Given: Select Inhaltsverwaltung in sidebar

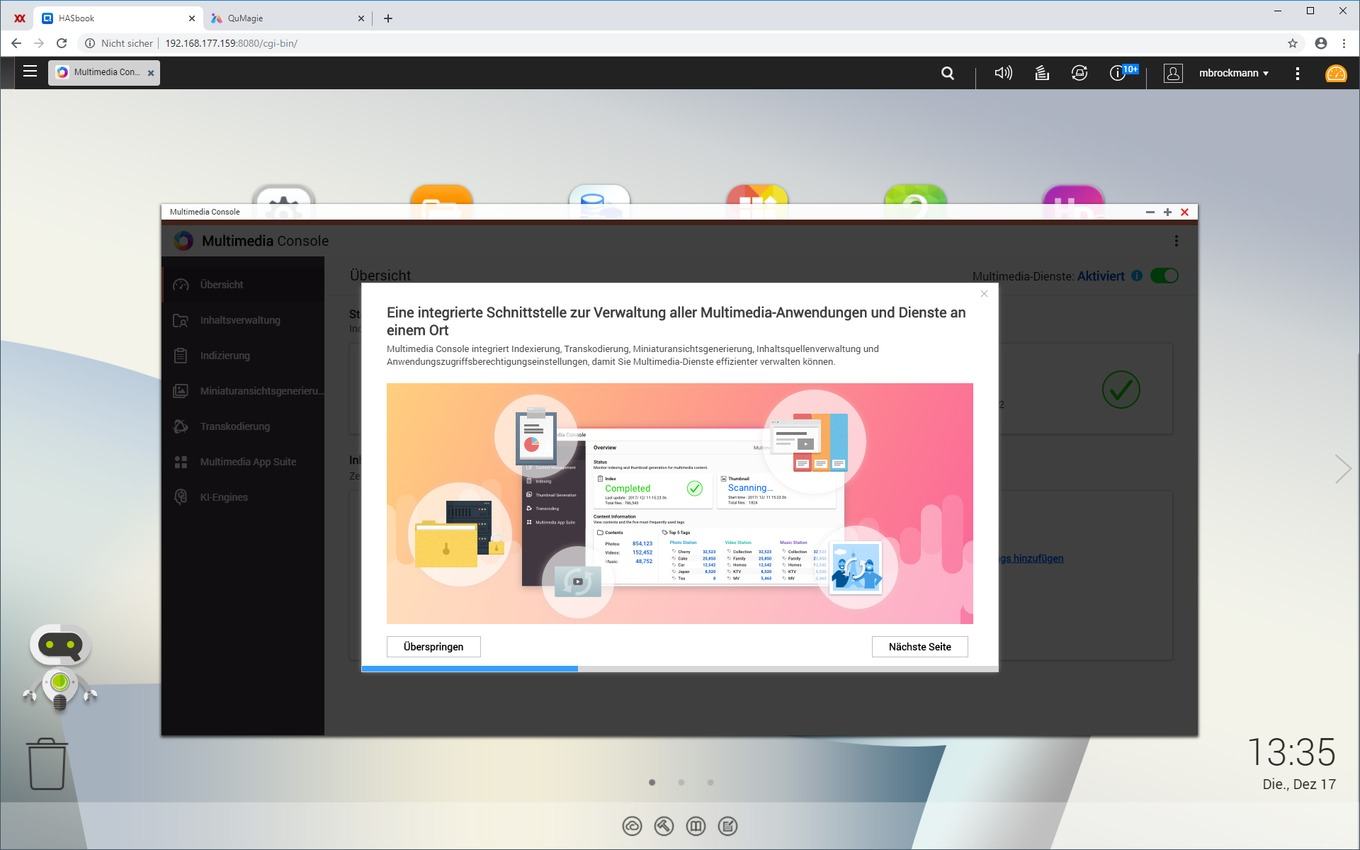Looking at the screenshot, I should [242, 320].
